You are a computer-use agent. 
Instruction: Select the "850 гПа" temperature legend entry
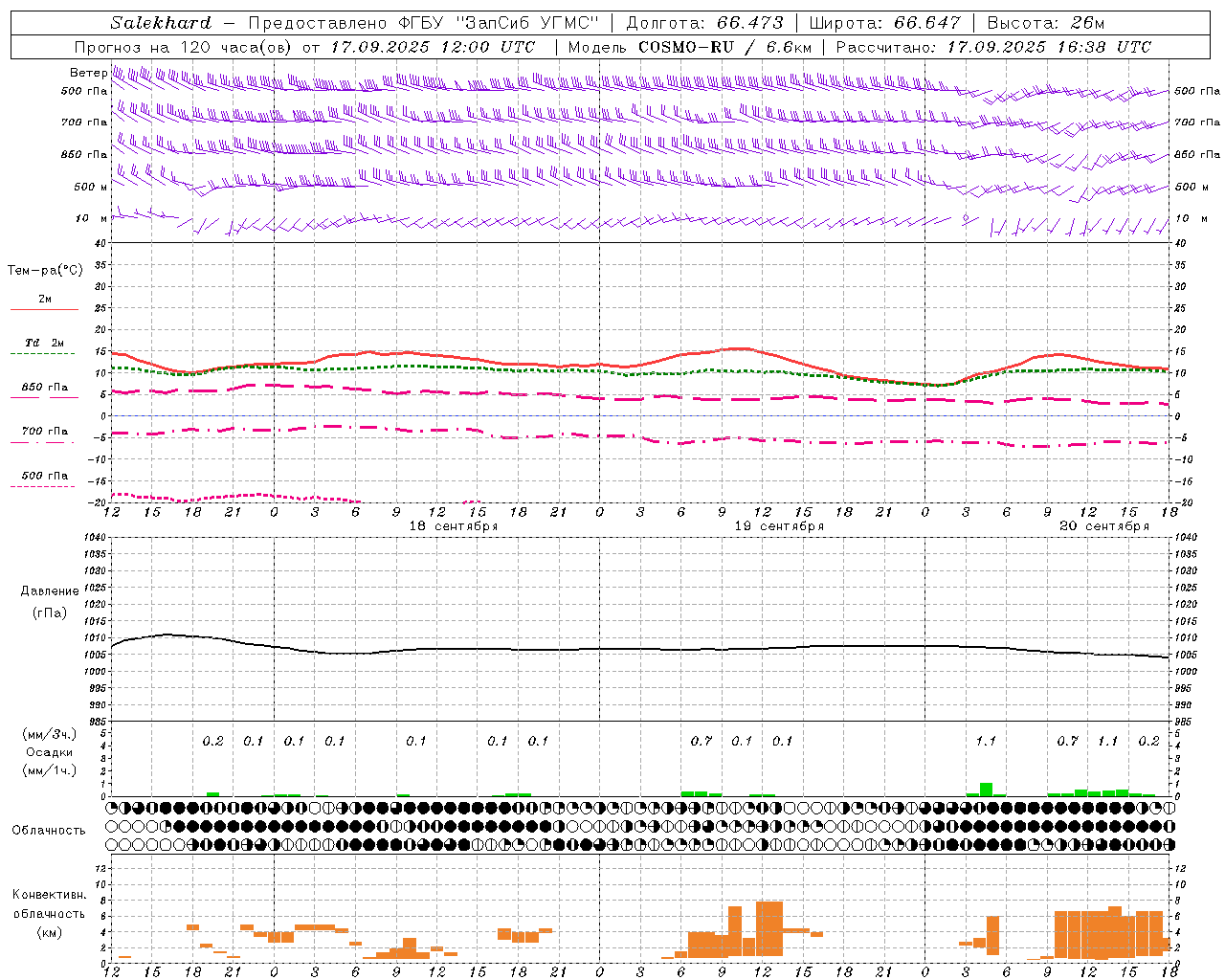click(x=44, y=388)
